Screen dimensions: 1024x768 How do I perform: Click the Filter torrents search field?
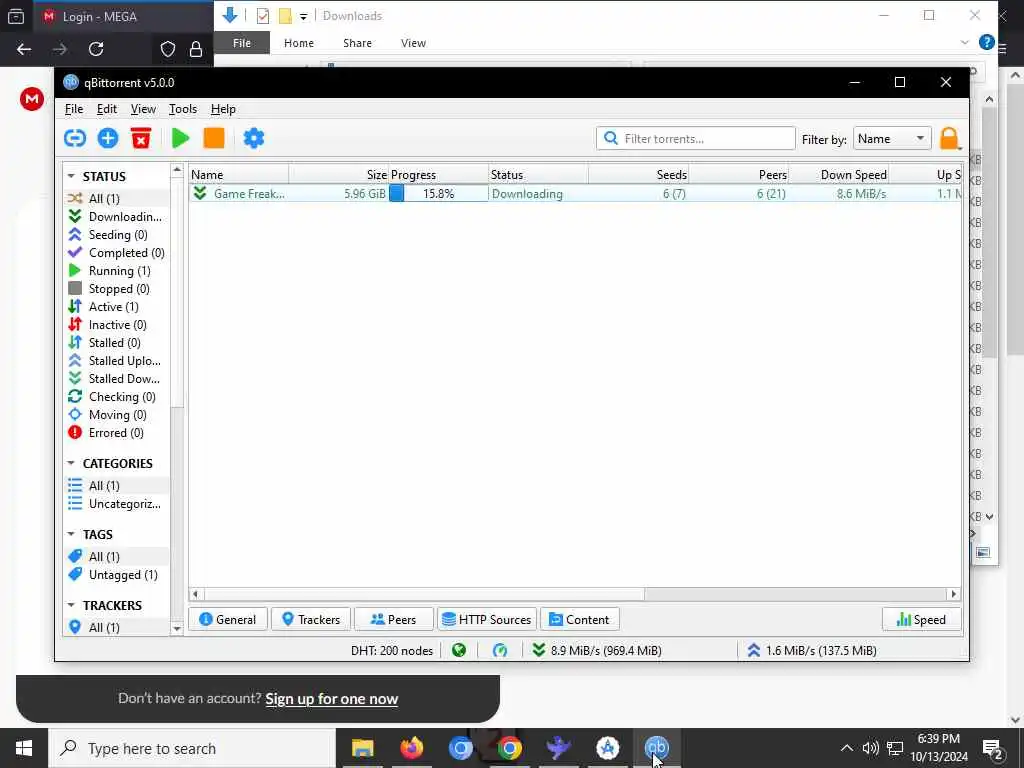(696, 138)
